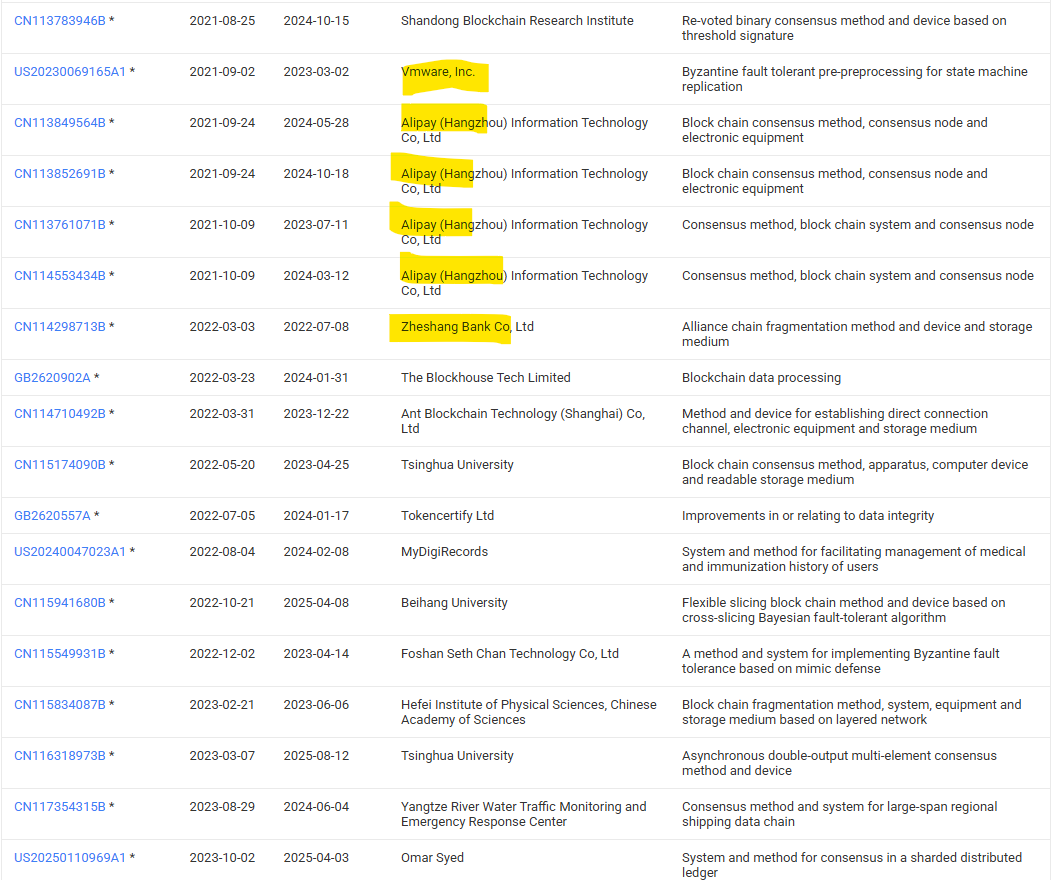Image resolution: width=1063 pixels, height=880 pixels.
Task: Click assignee 'Beihang University'
Action: coord(454,603)
